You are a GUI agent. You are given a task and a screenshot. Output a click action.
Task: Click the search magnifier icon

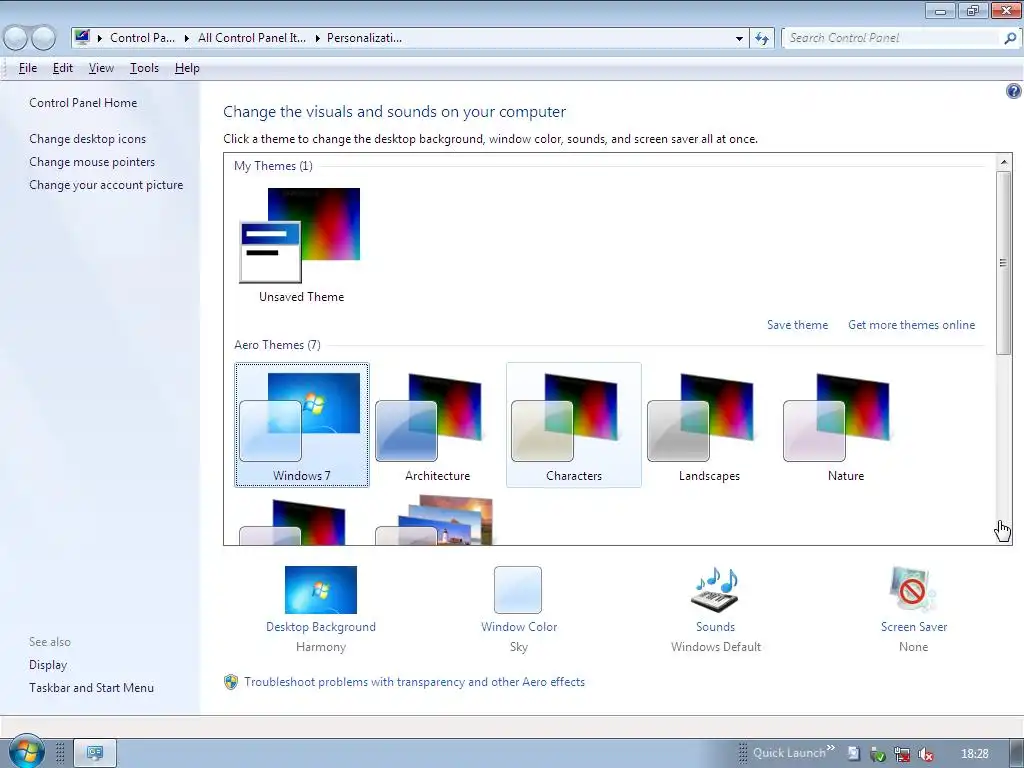[1010, 39]
